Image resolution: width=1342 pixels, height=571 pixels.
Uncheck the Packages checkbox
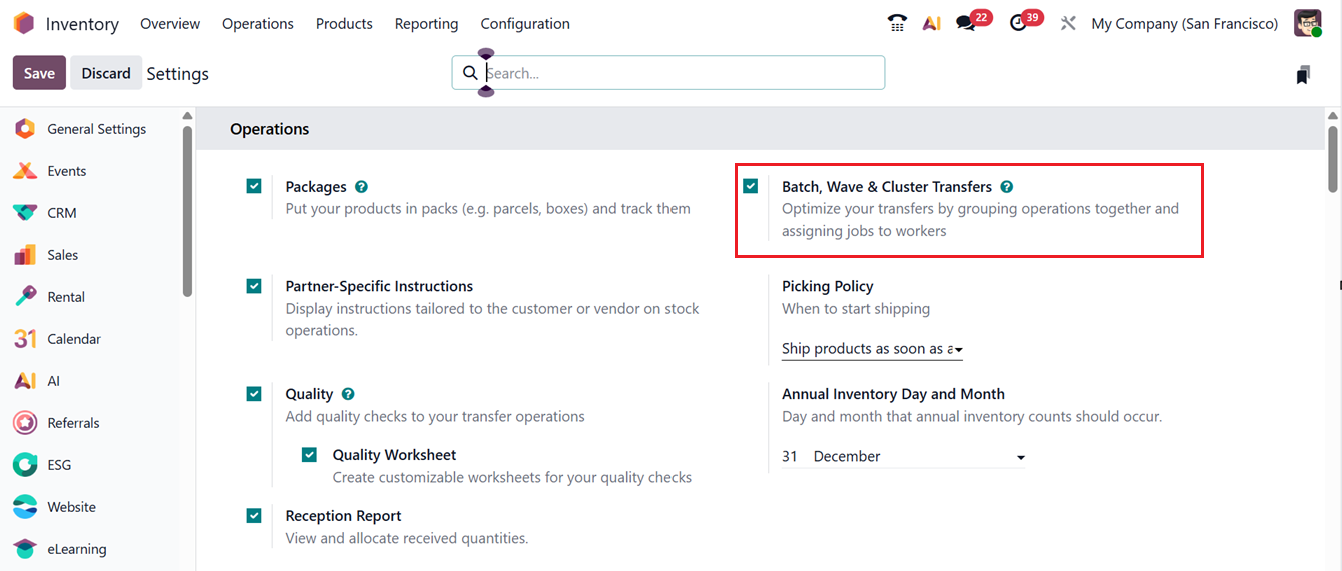coord(254,186)
